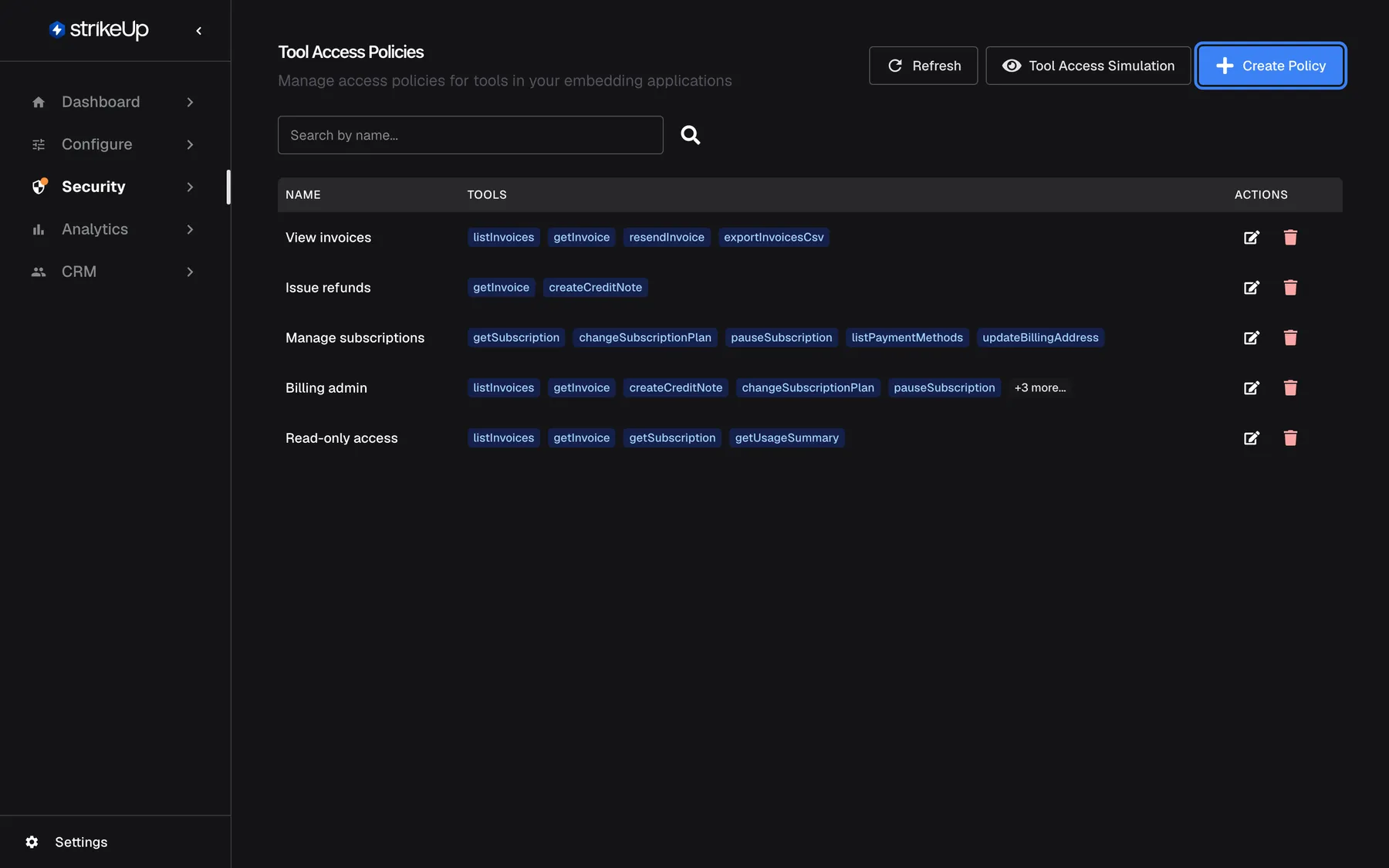Focus the Search by name field

[471, 135]
